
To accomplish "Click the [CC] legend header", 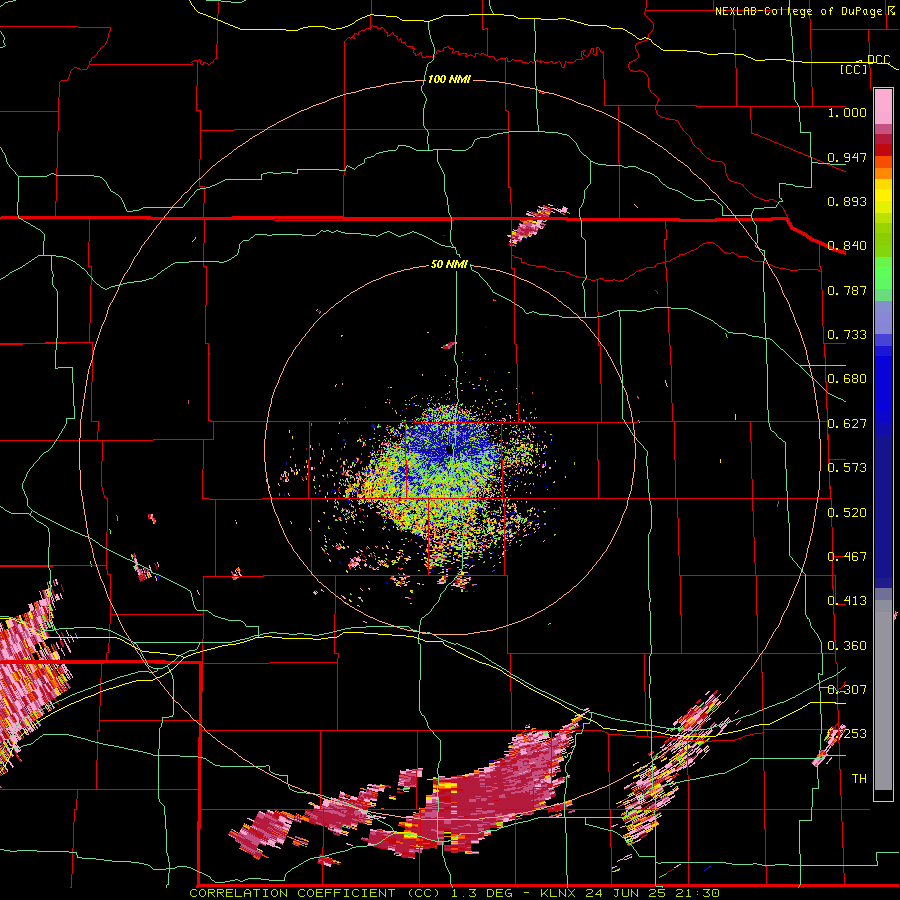I will (854, 69).
